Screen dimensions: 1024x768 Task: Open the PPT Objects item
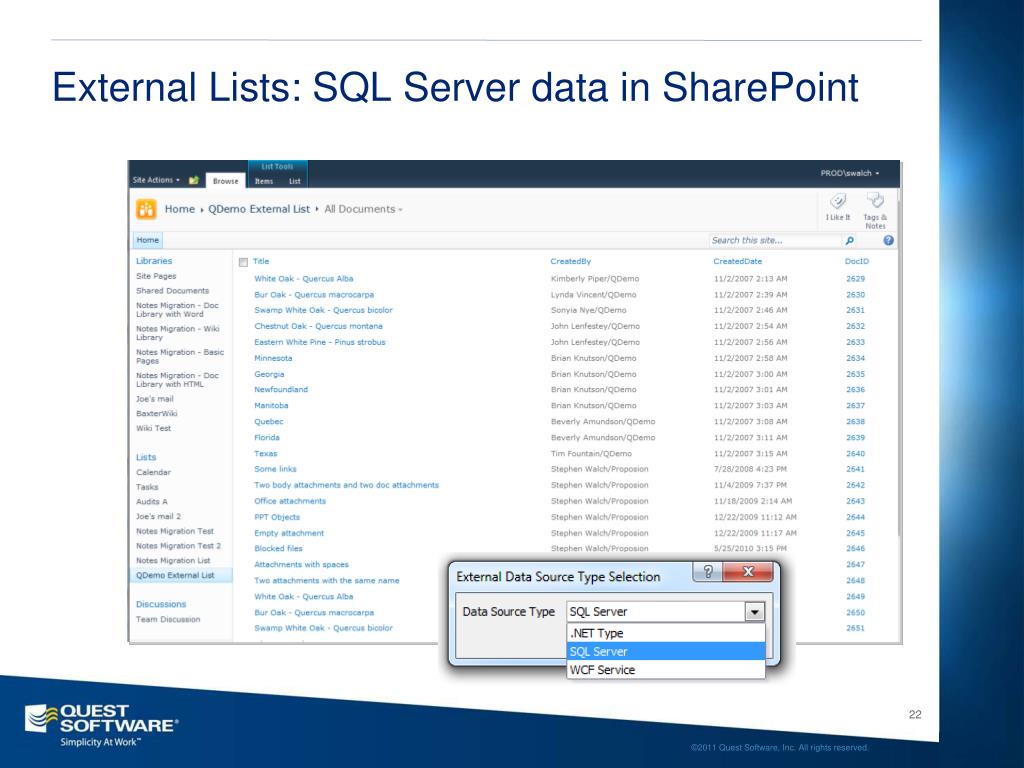point(277,517)
